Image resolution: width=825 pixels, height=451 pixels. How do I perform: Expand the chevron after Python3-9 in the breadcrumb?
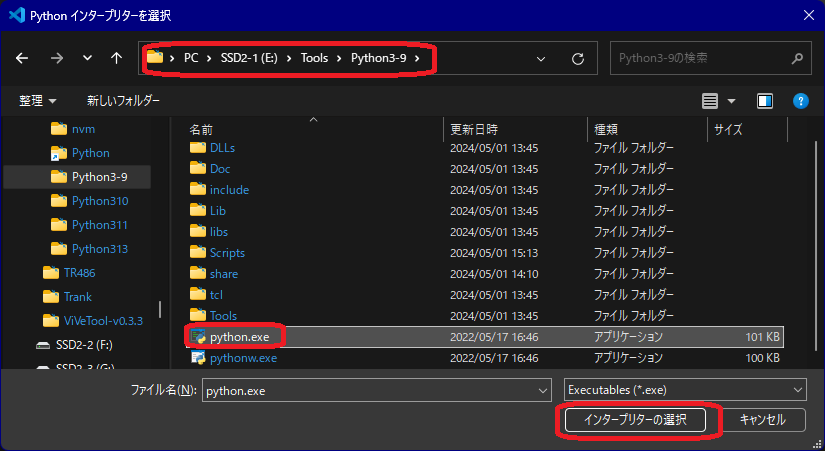point(417,58)
